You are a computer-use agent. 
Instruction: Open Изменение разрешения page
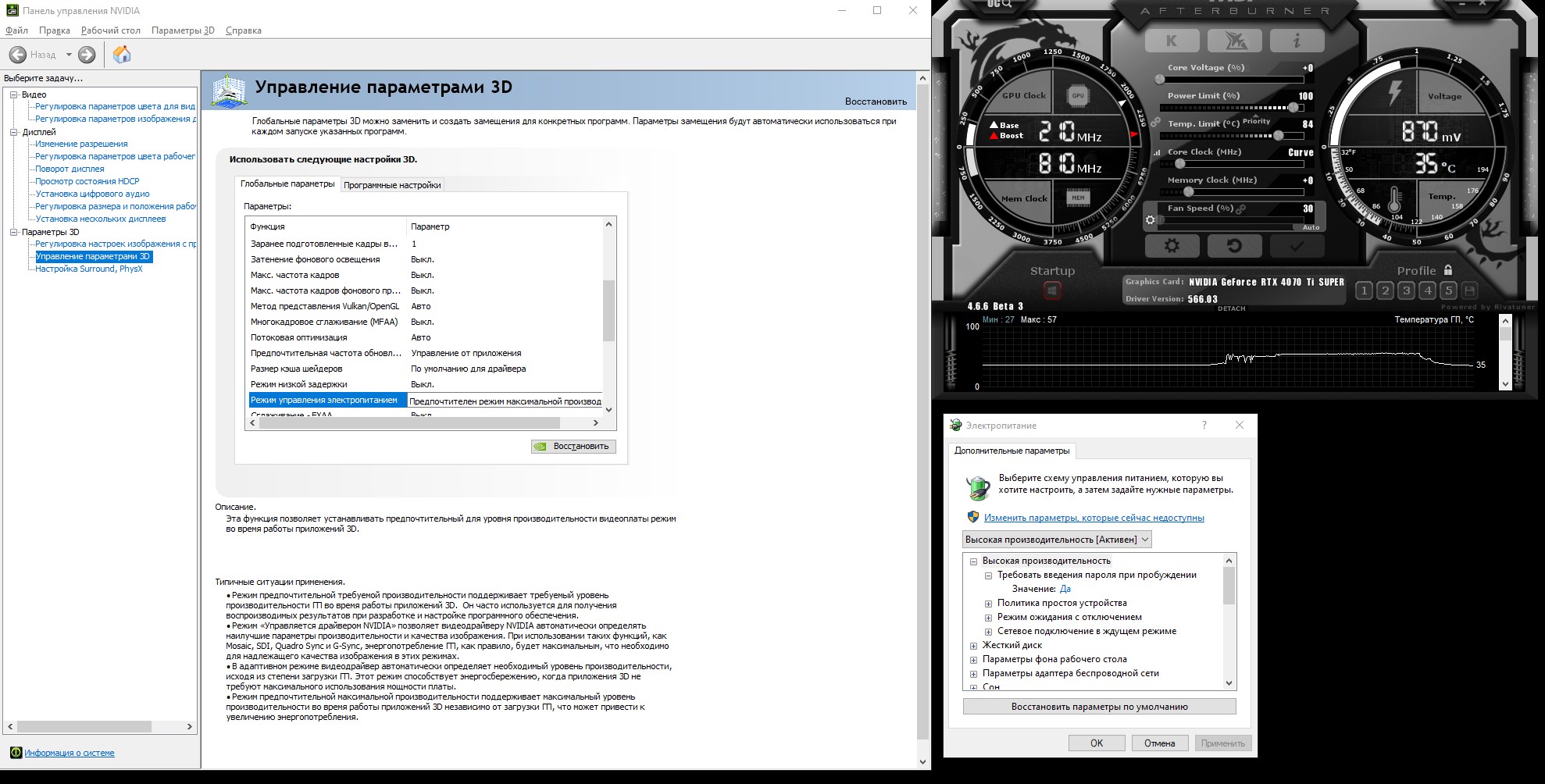pos(81,144)
